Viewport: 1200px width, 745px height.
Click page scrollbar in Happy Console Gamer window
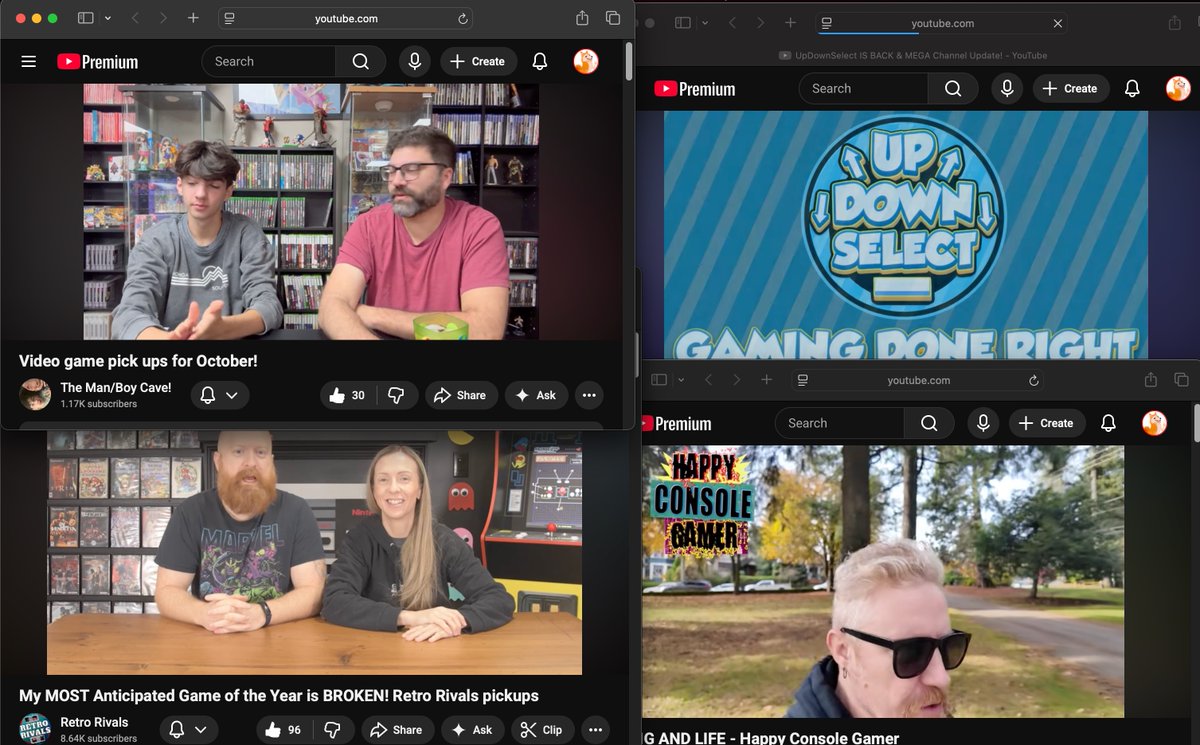tap(1196, 423)
